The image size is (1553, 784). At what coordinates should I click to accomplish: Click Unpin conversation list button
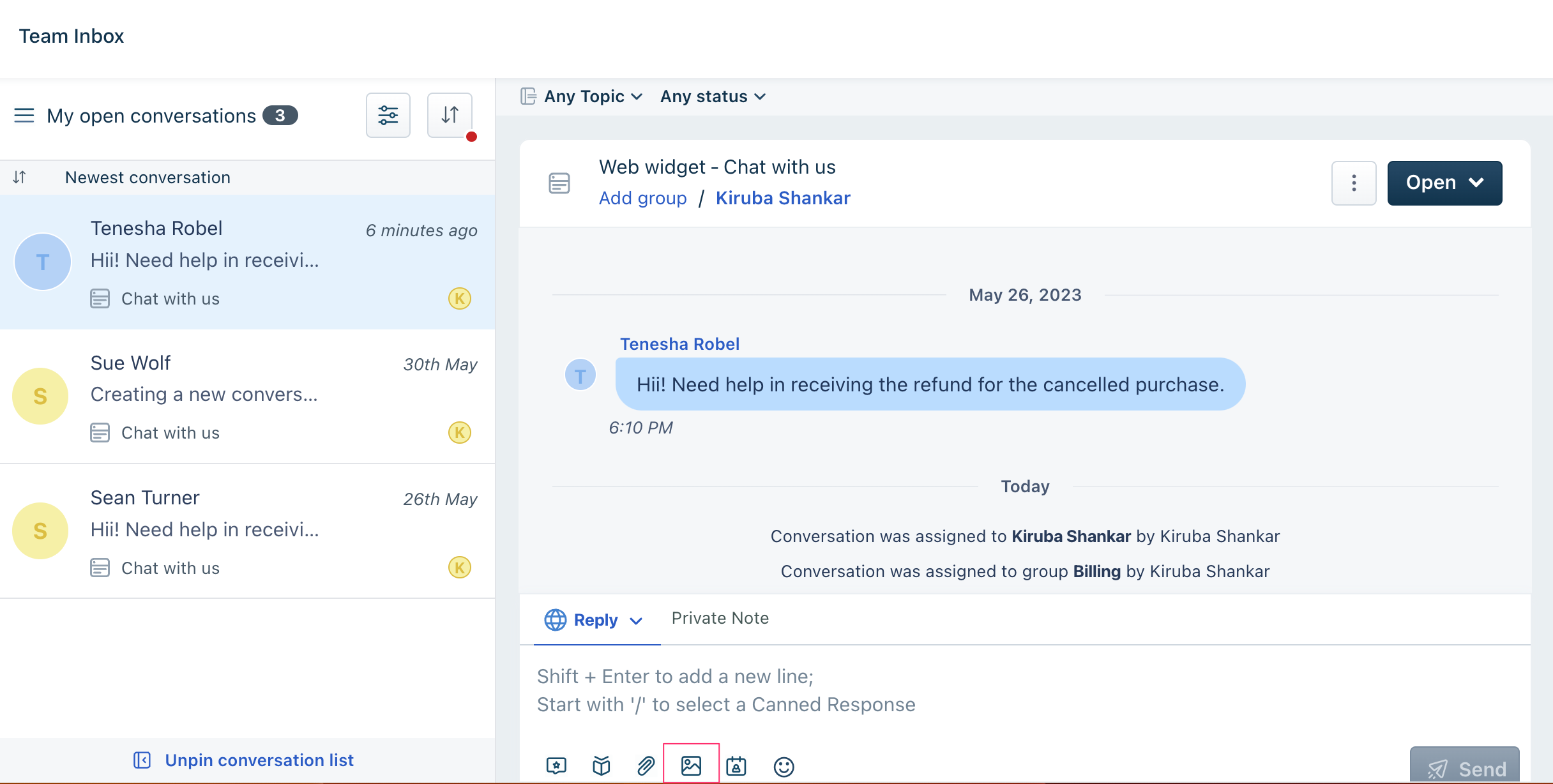pyautogui.click(x=243, y=759)
